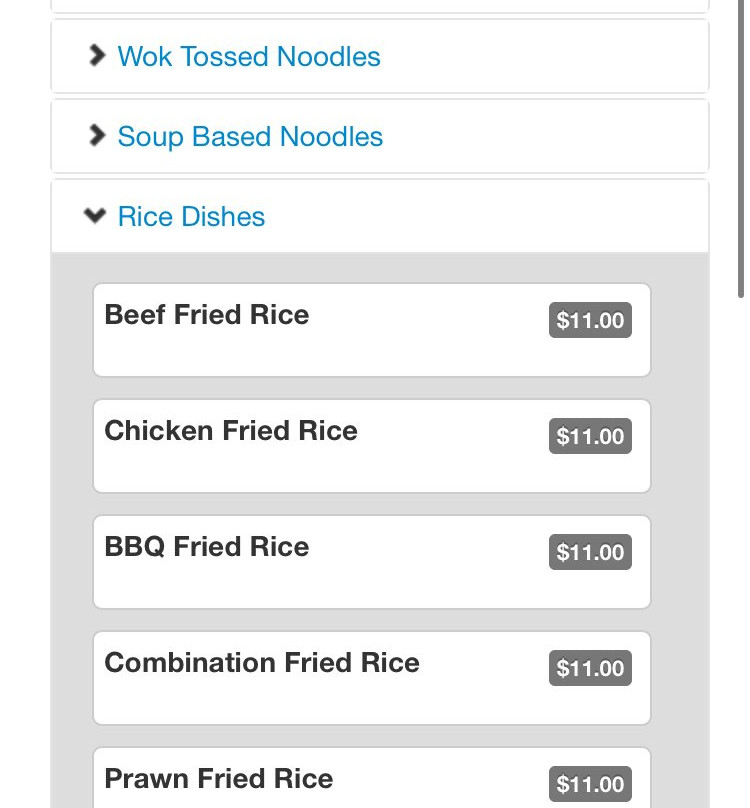Choose the Chicken Fried Rice item title
The height and width of the screenshot is (808, 750).
[231, 431]
